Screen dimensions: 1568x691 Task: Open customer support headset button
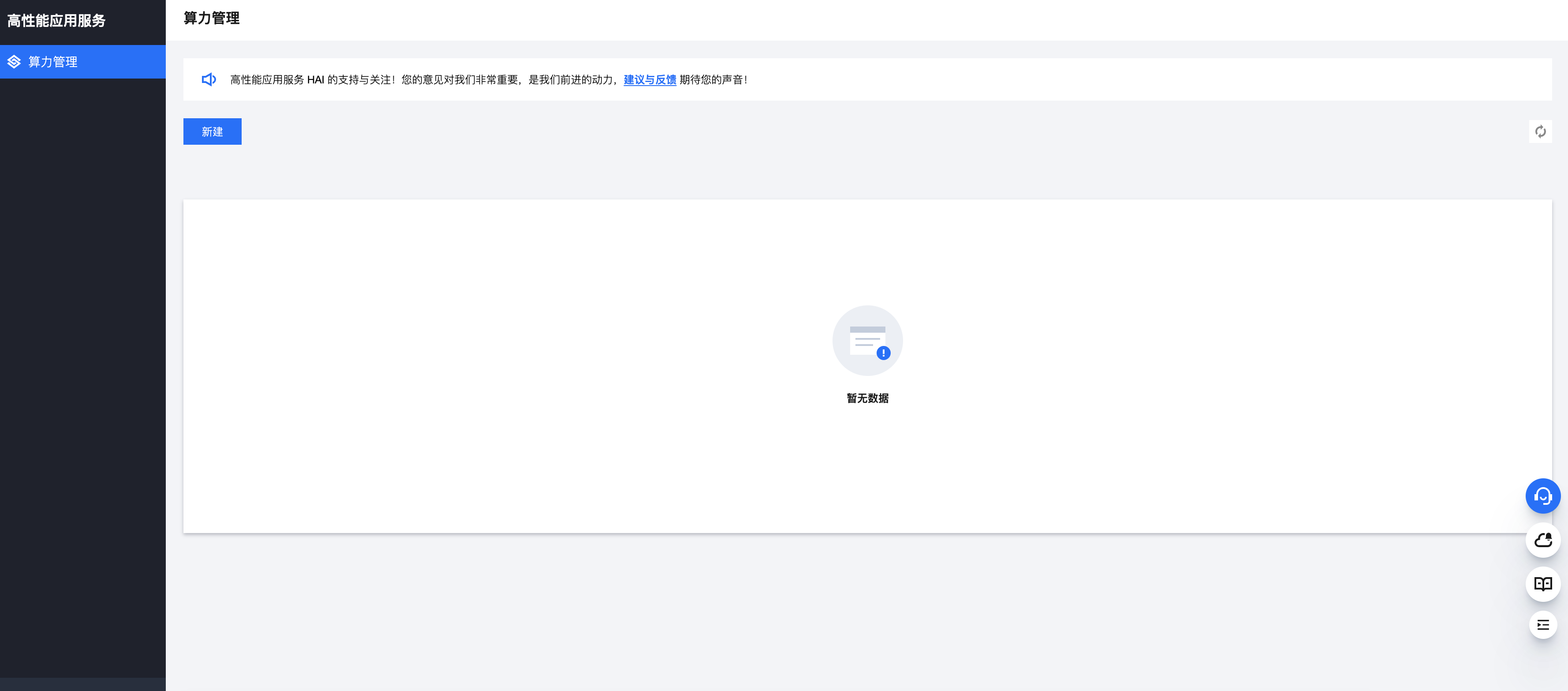click(x=1542, y=496)
